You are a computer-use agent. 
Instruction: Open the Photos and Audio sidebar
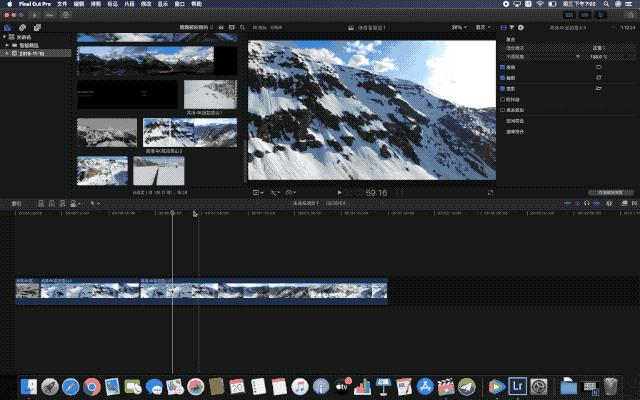(21, 27)
